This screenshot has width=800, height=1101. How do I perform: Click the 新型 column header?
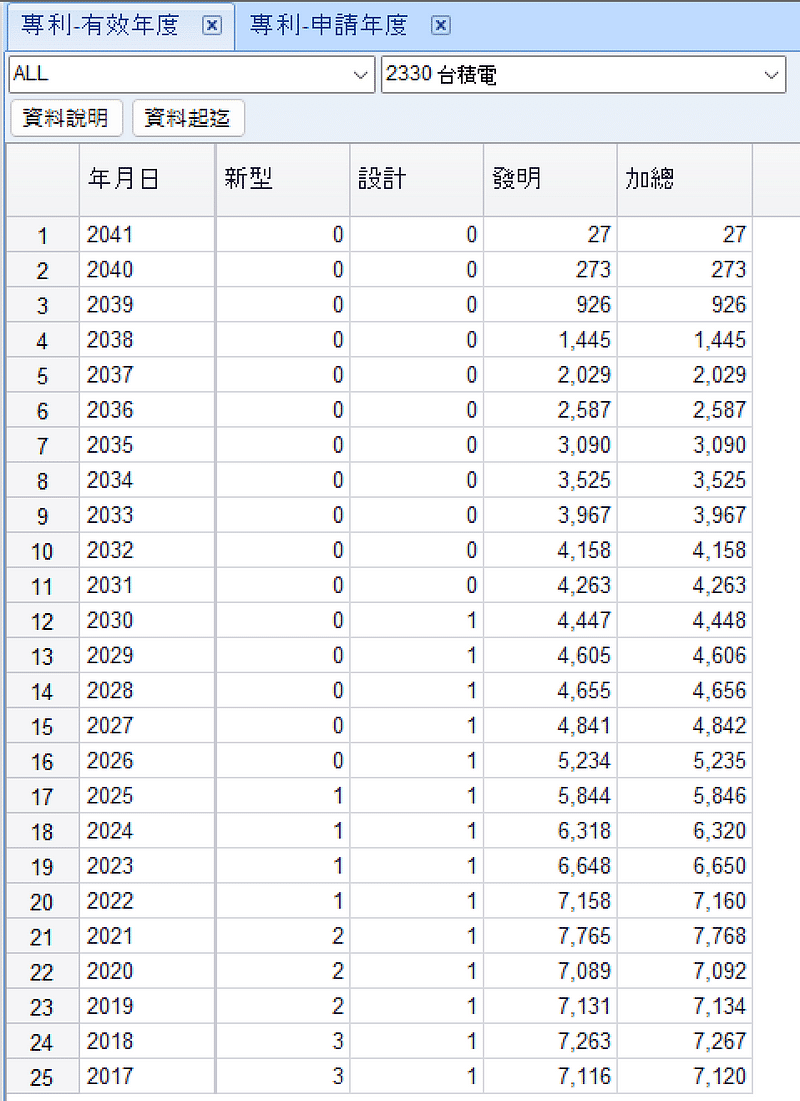(282, 179)
